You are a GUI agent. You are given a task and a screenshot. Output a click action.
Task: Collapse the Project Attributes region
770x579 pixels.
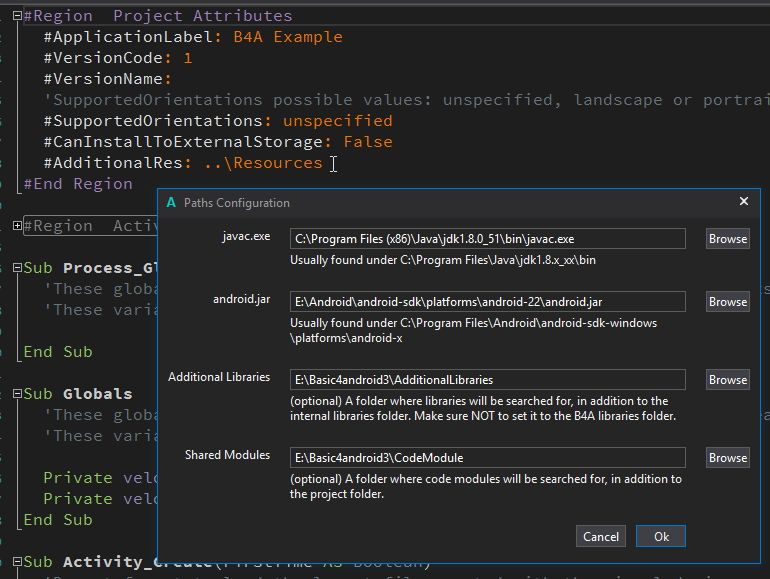click(17, 16)
